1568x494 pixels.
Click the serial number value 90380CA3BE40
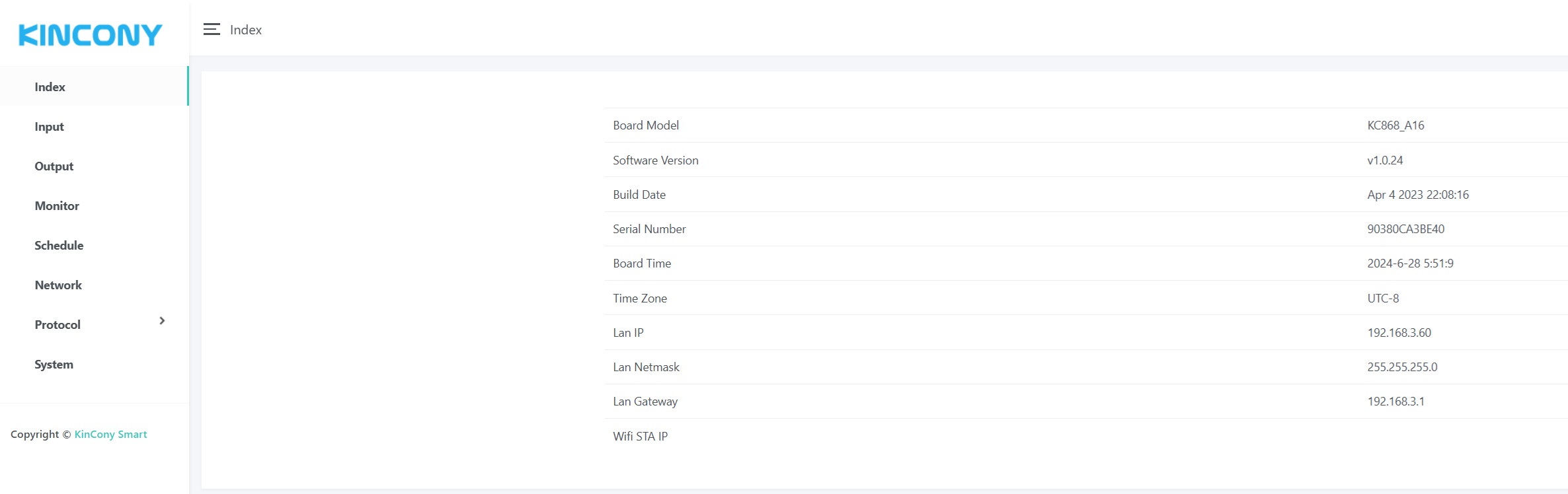point(1405,229)
